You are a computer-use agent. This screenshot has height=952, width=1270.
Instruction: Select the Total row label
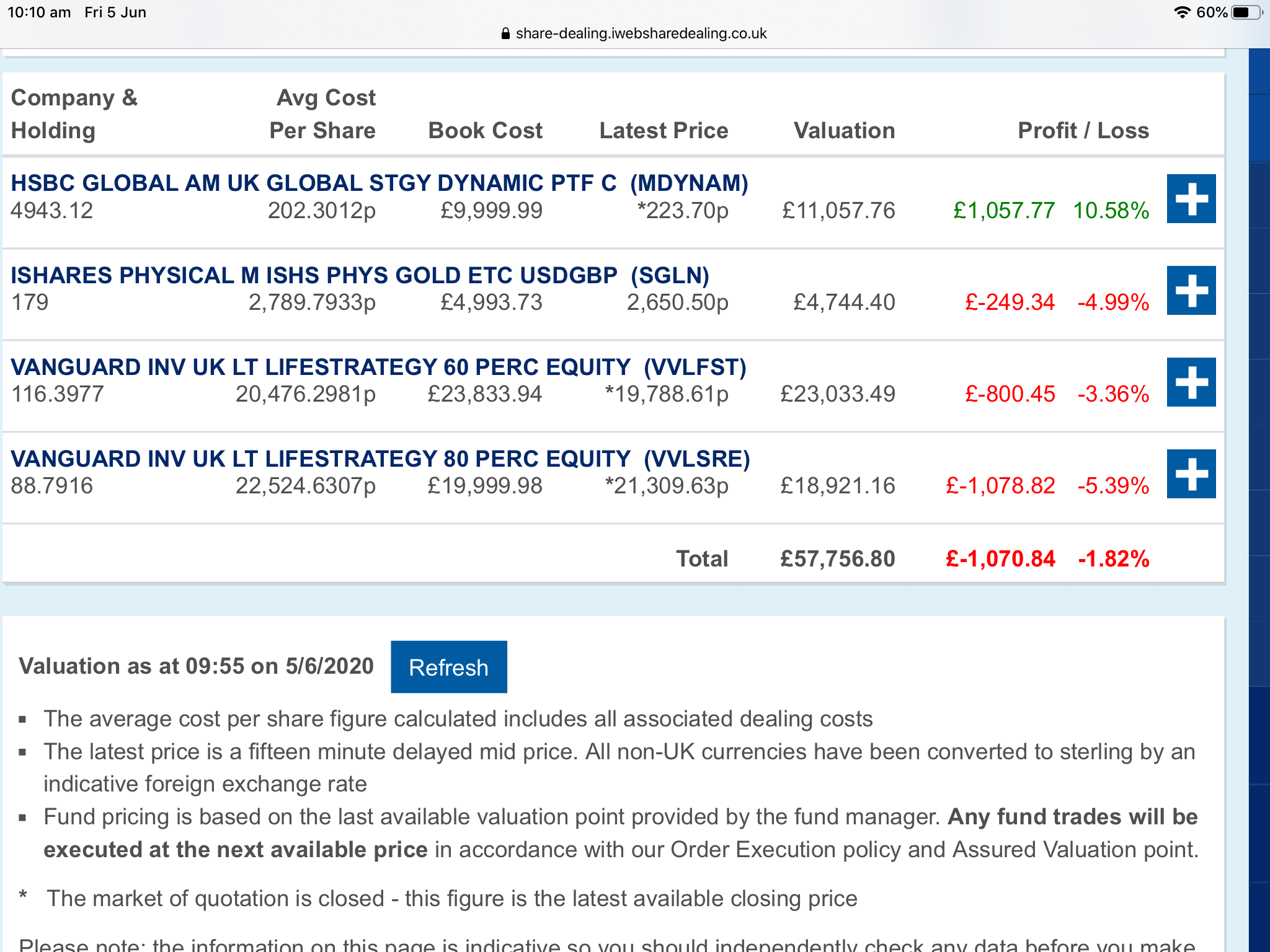(702, 559)
